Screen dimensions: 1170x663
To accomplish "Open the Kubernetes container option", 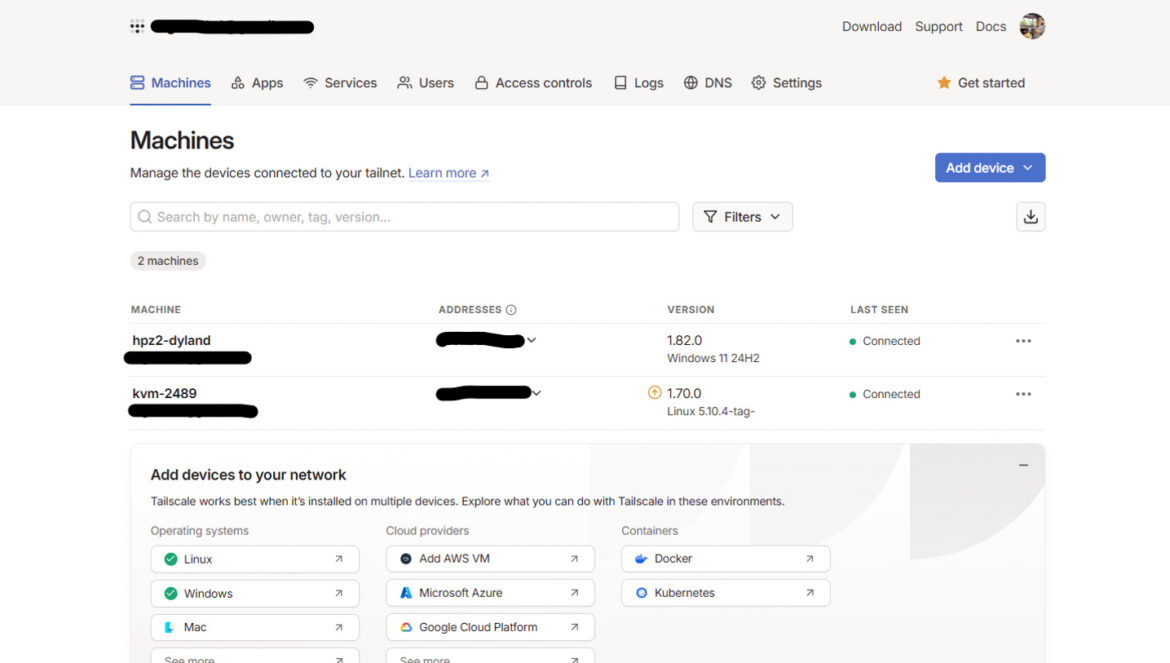I will tap(726, 593).
